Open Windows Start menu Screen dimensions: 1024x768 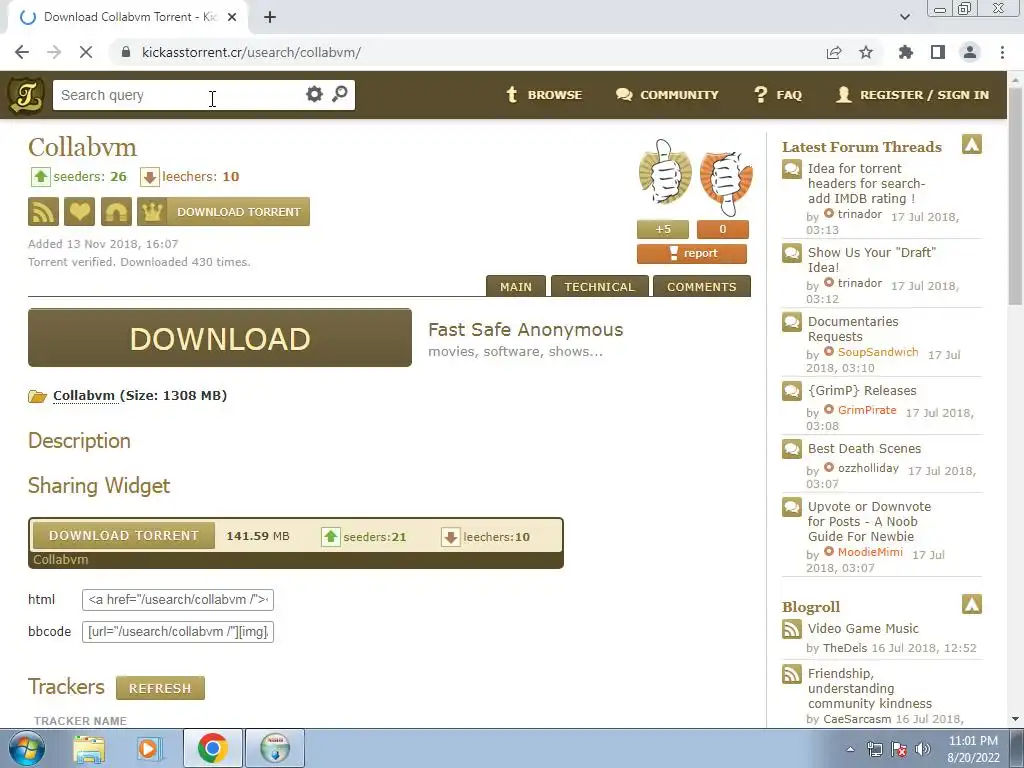coord(25,748)
